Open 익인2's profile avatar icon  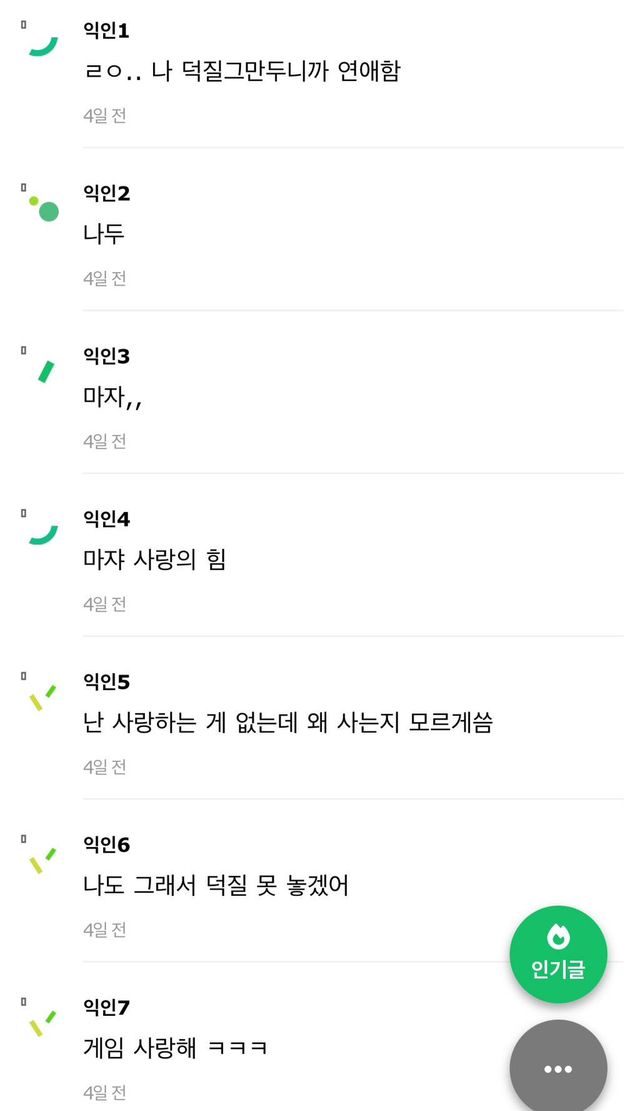coord(43,207)
